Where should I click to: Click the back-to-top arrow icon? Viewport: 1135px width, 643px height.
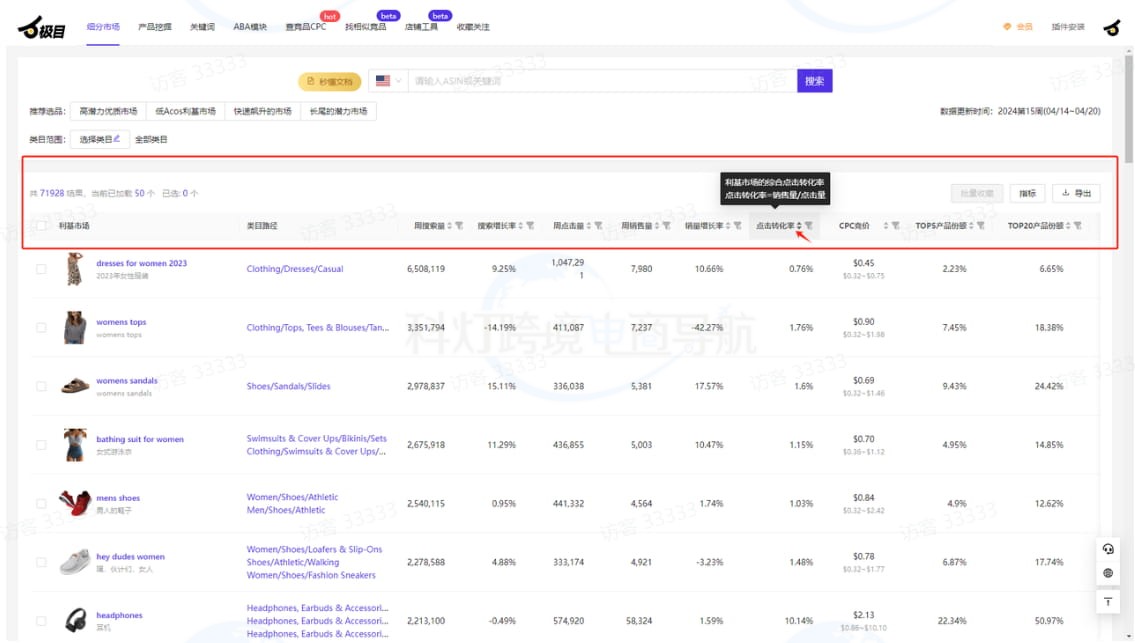click(1107, 602)
